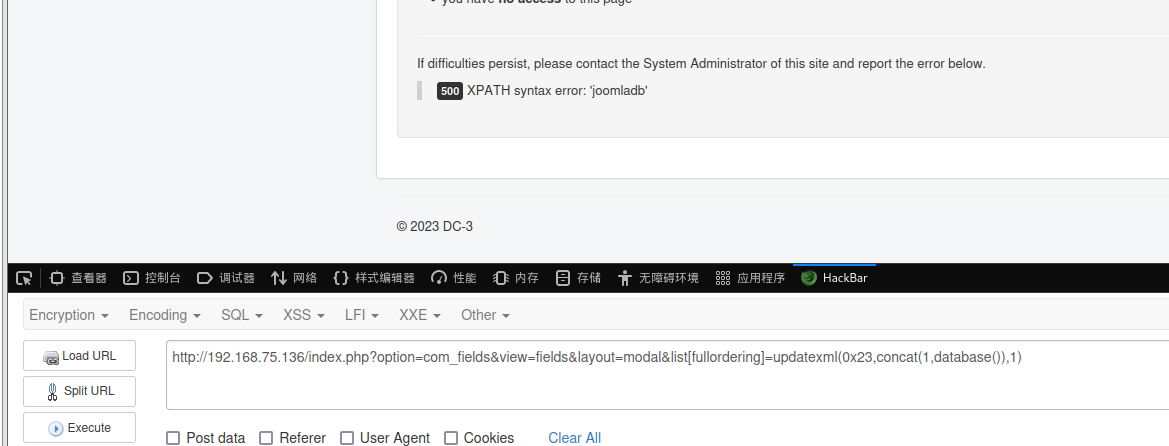Enable the Referer checkbox
Screen dimensions: 1169x446
[x=265, y=438]
